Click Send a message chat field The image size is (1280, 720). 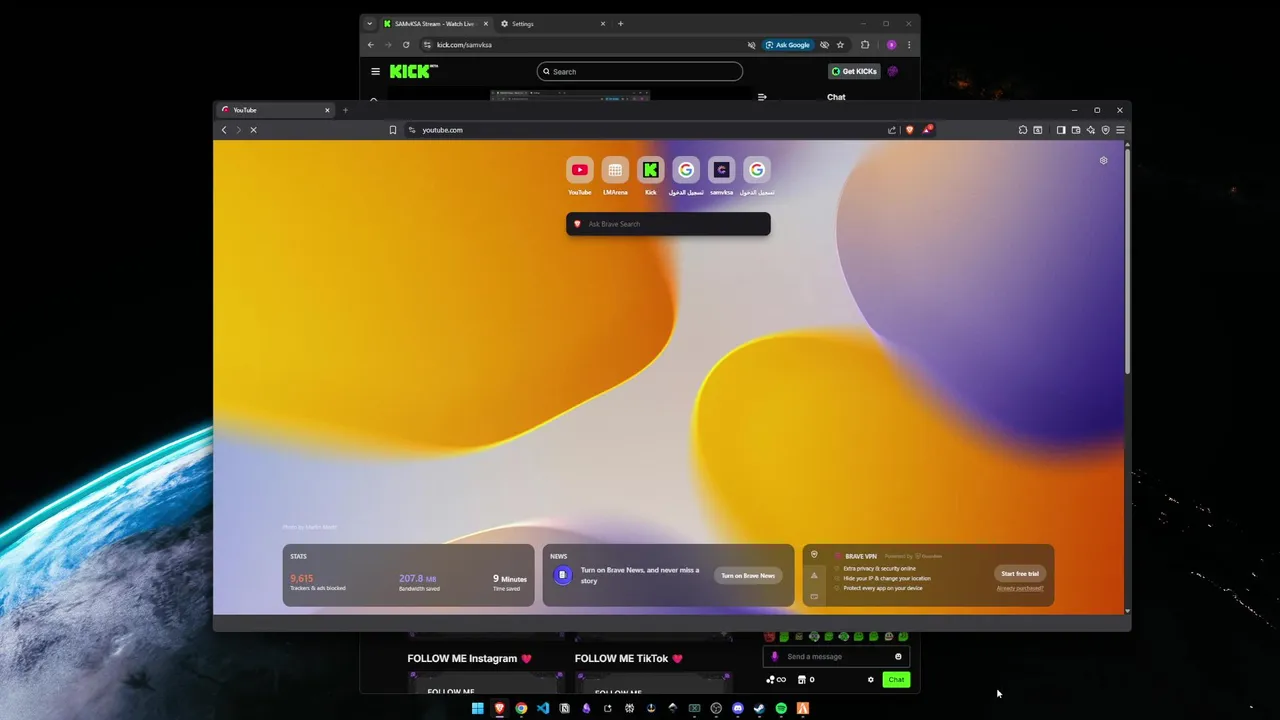click(834, 657)
